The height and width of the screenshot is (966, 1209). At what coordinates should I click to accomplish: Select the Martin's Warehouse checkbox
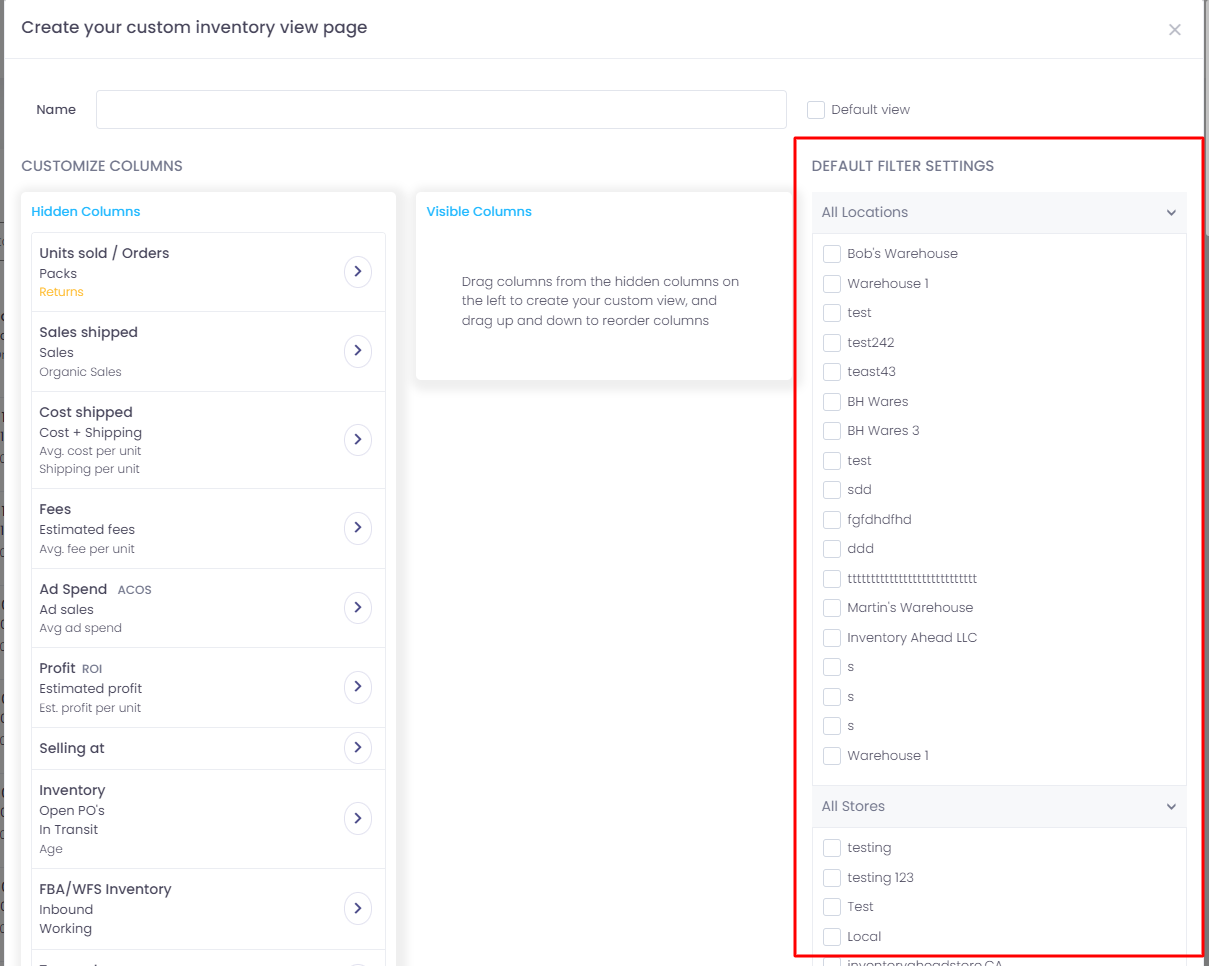[x=831, y=607]
